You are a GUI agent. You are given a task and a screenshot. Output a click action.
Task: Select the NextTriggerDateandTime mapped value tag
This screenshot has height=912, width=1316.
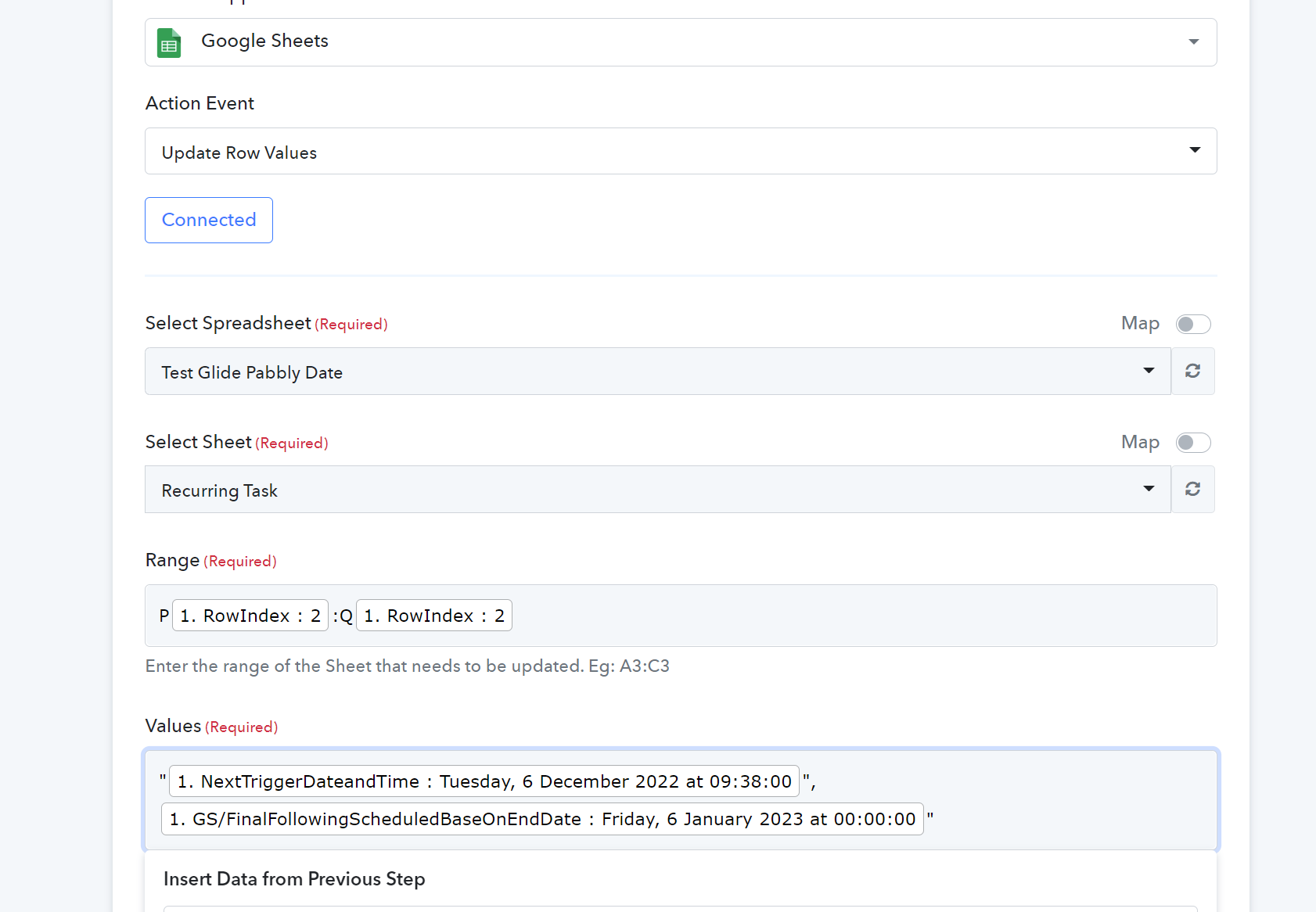pyautogui.click(x=484, y=781)
